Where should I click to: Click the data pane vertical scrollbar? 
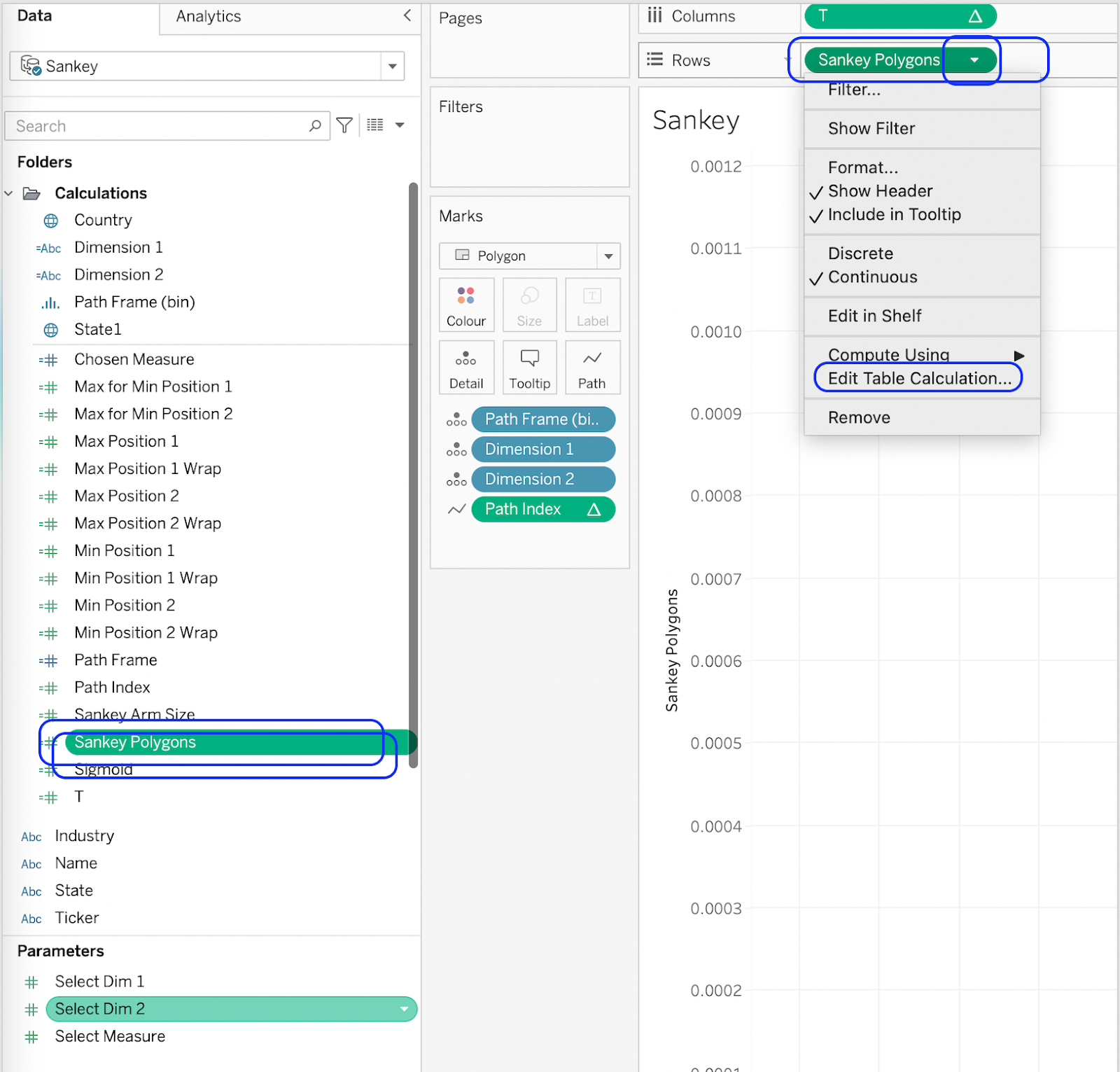[x=413, y=476]
